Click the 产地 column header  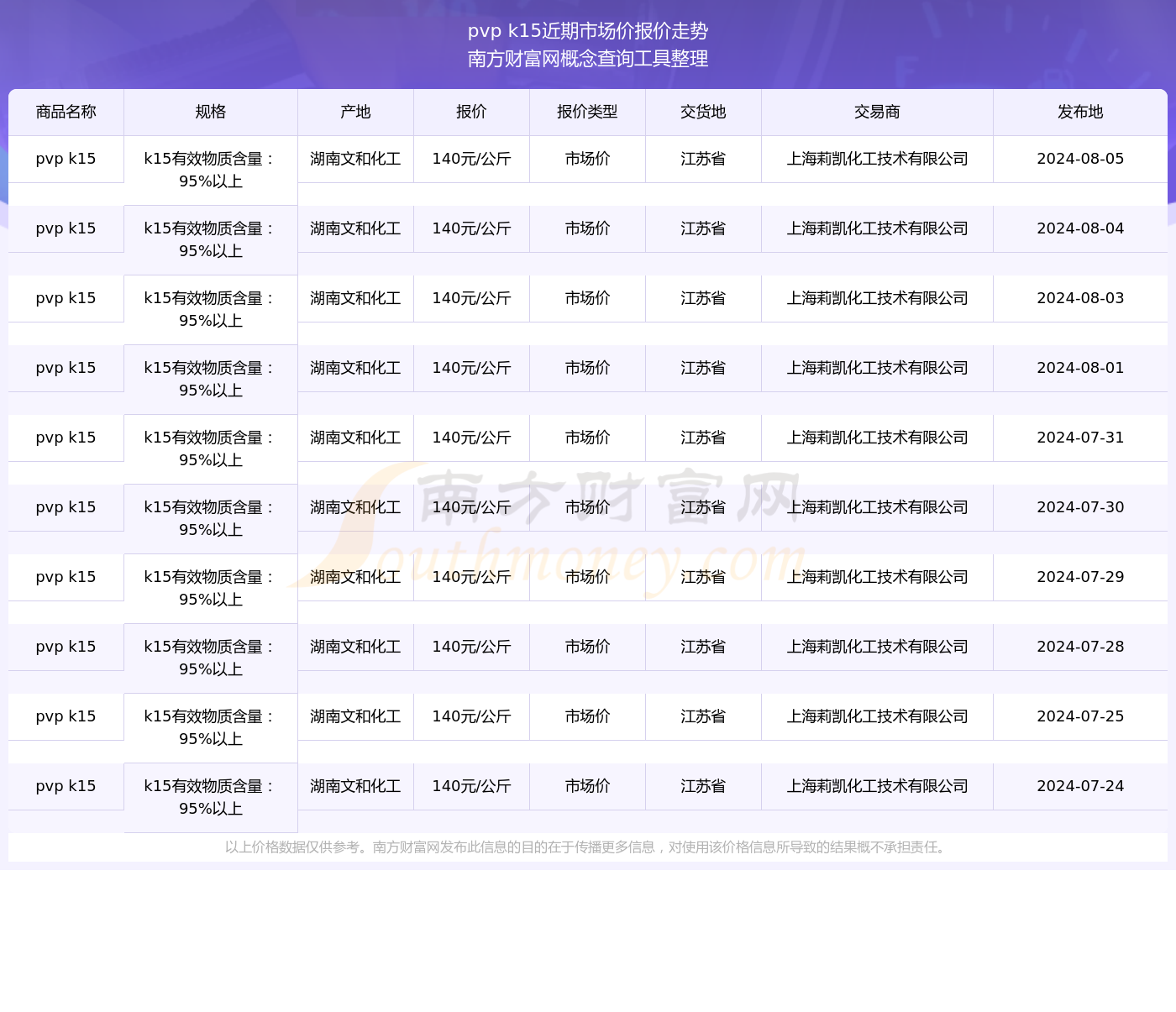[355, 112]
